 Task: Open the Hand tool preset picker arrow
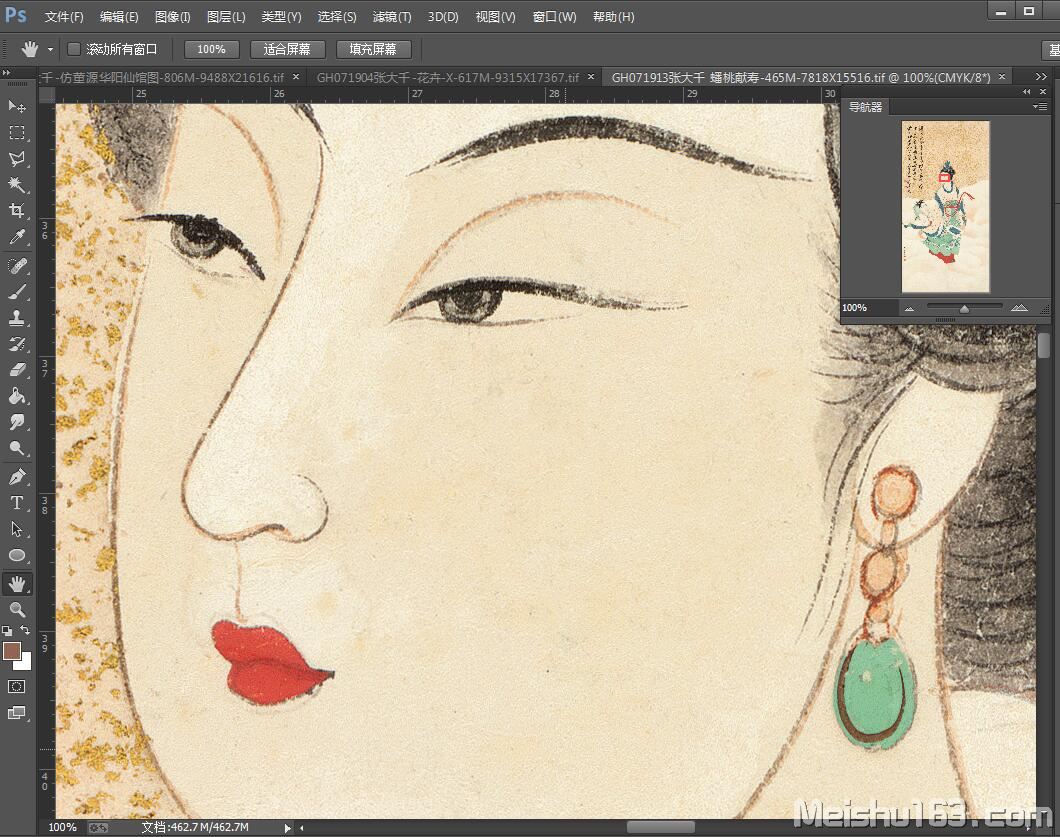(x=50, y=49)
